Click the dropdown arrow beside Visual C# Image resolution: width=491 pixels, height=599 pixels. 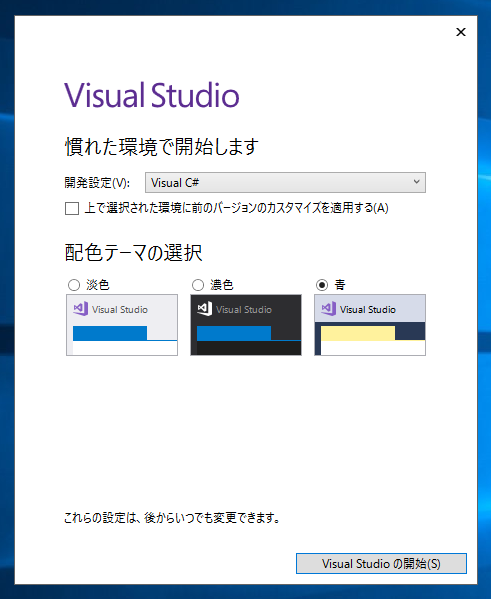416,182
